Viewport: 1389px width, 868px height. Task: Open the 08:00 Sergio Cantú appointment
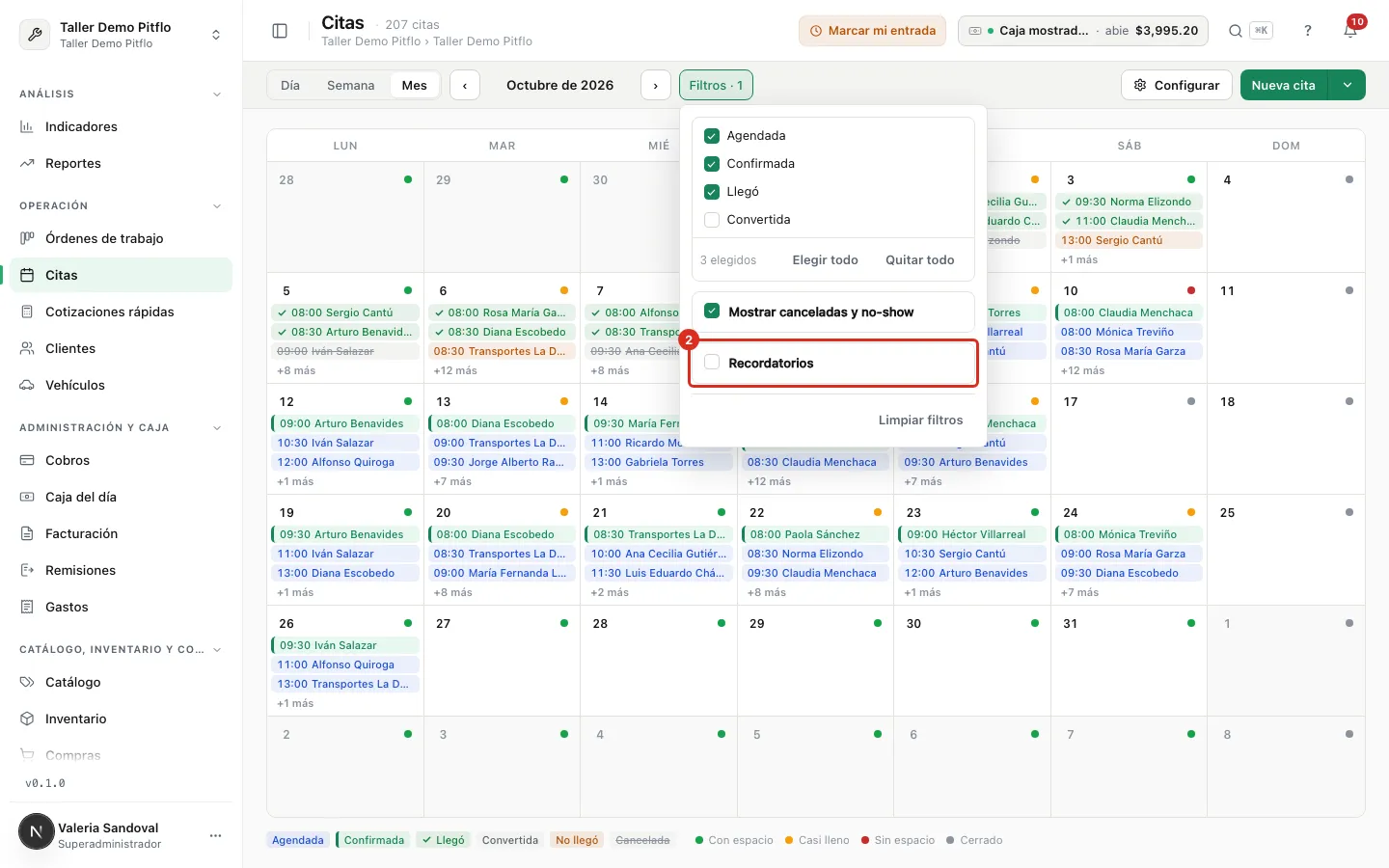click(x=347, y=312)
